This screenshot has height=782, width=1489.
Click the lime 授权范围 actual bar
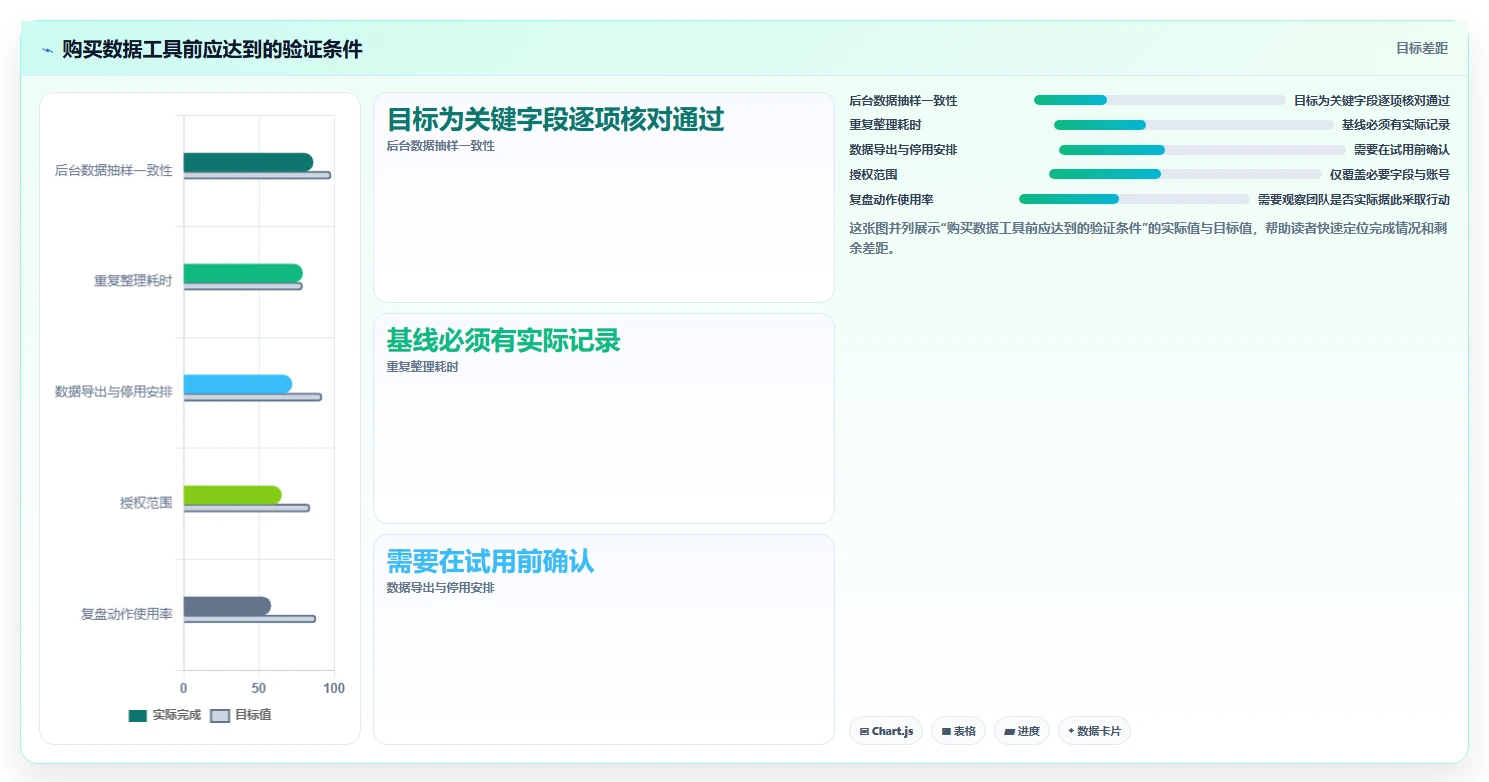(232, 495)
